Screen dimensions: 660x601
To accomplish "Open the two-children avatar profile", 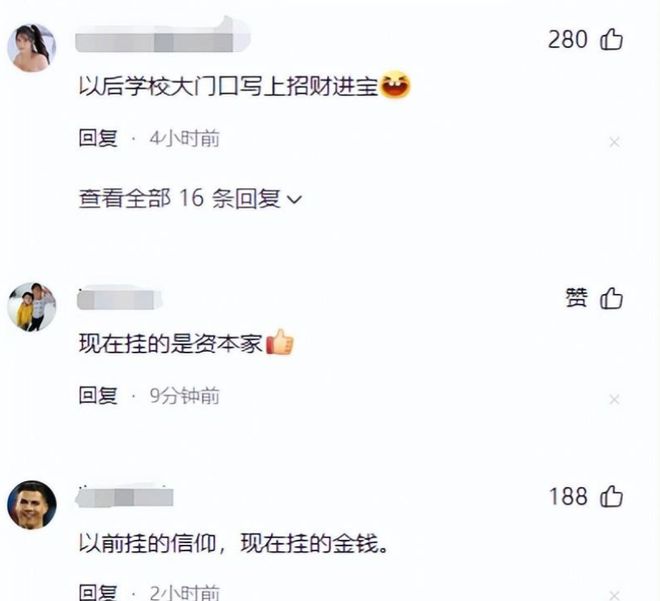I will (32, 307).
